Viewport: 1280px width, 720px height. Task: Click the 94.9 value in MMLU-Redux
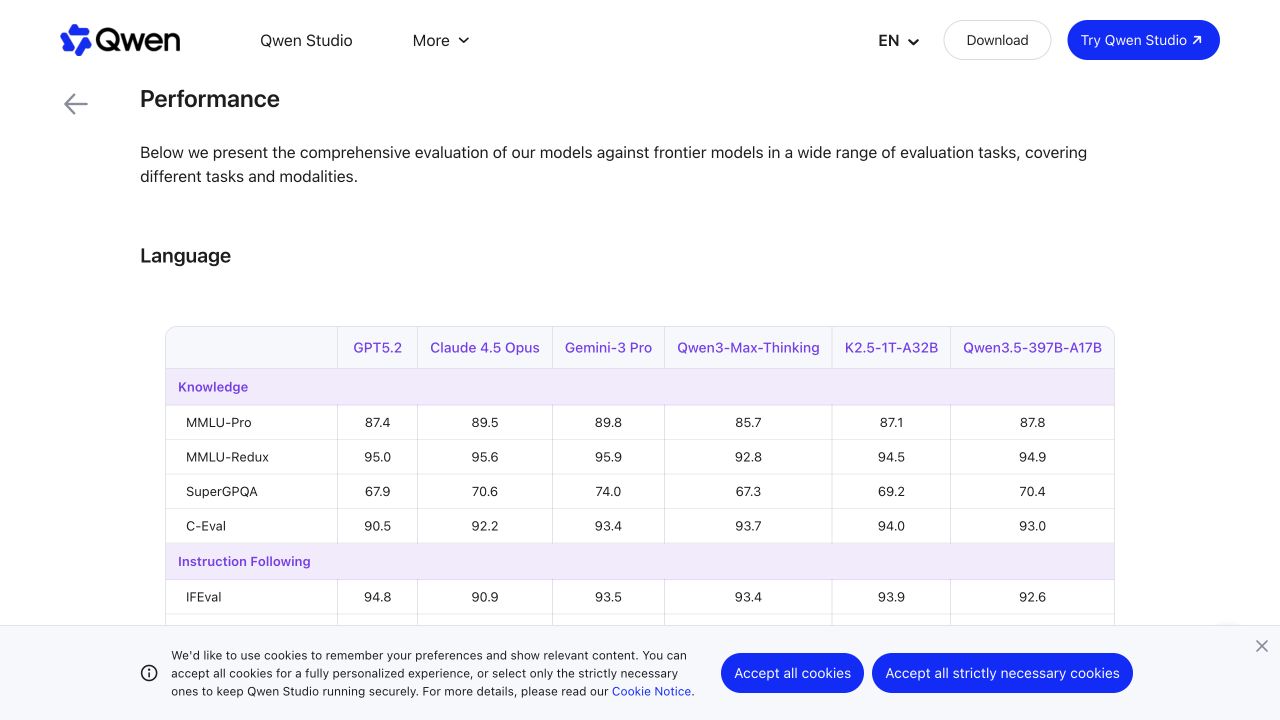1032,457
